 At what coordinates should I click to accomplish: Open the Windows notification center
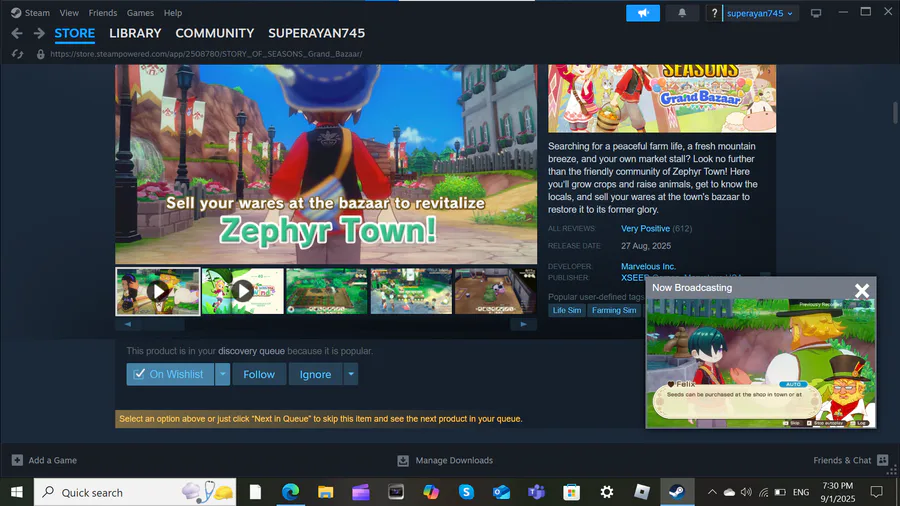(876, 492)
